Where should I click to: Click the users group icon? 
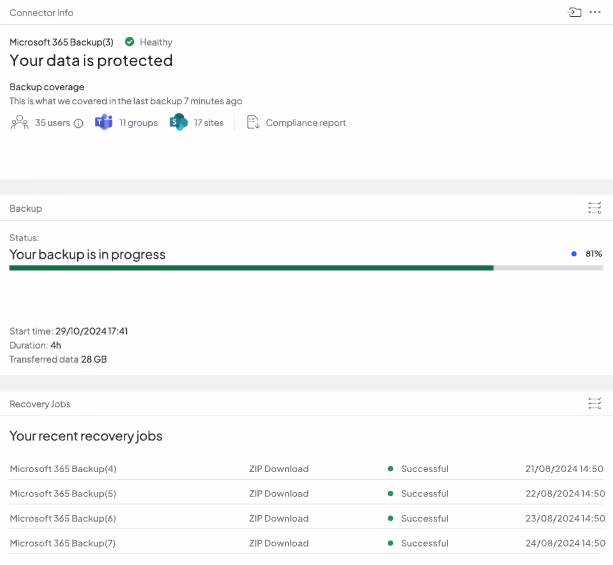coord(19,122)
